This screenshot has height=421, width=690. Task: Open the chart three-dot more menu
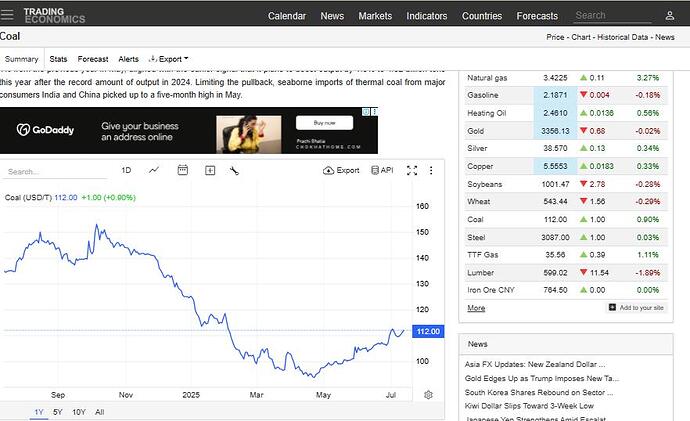429,171
